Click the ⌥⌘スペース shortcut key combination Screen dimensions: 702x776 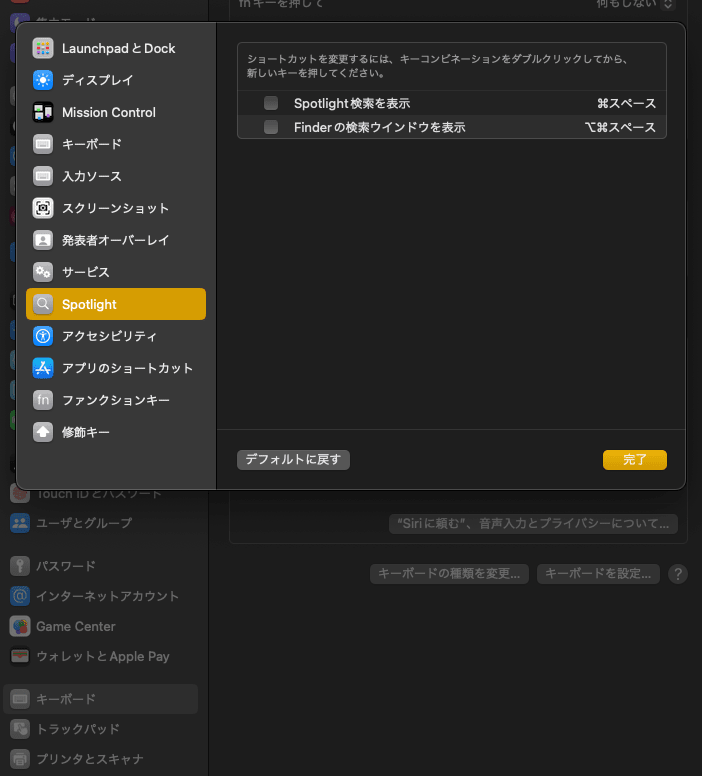620,127
